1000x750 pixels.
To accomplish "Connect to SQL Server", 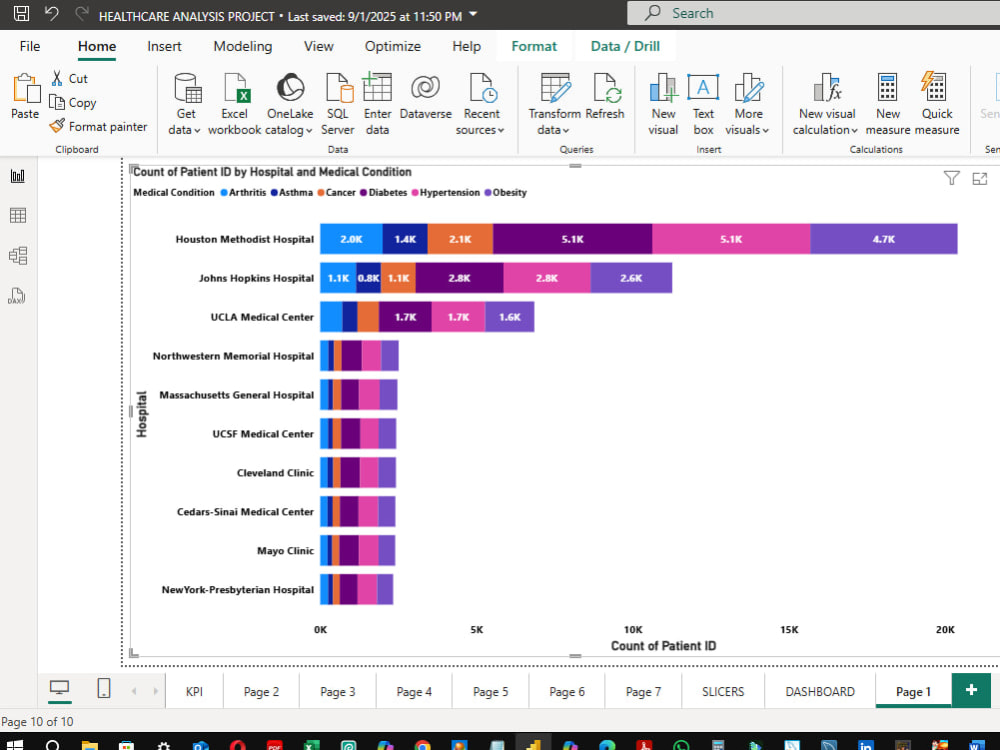I will pos(337,104).
